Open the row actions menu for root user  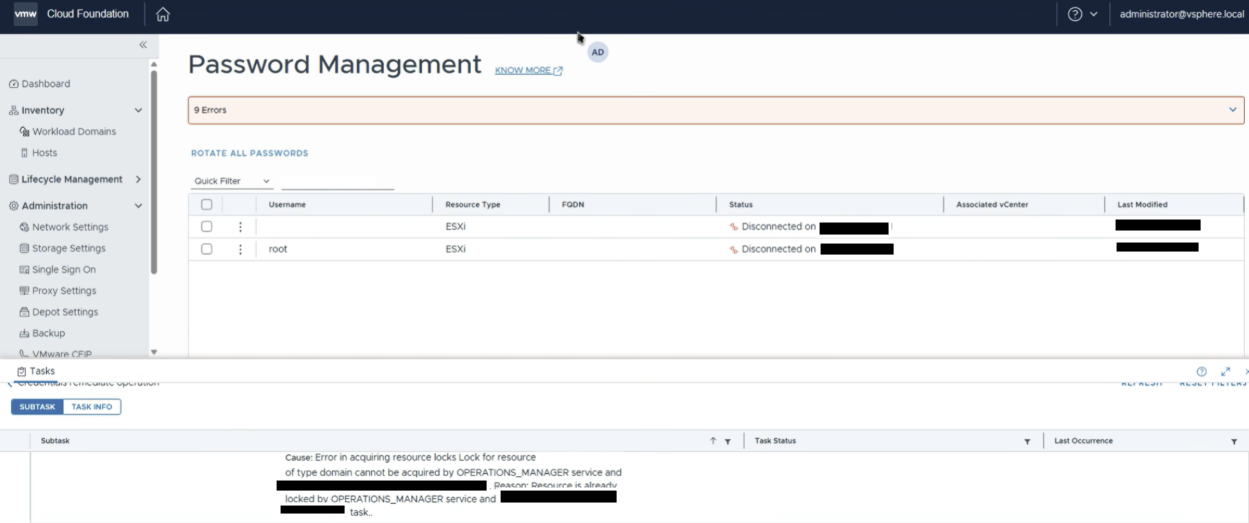[x=240, y=249]
